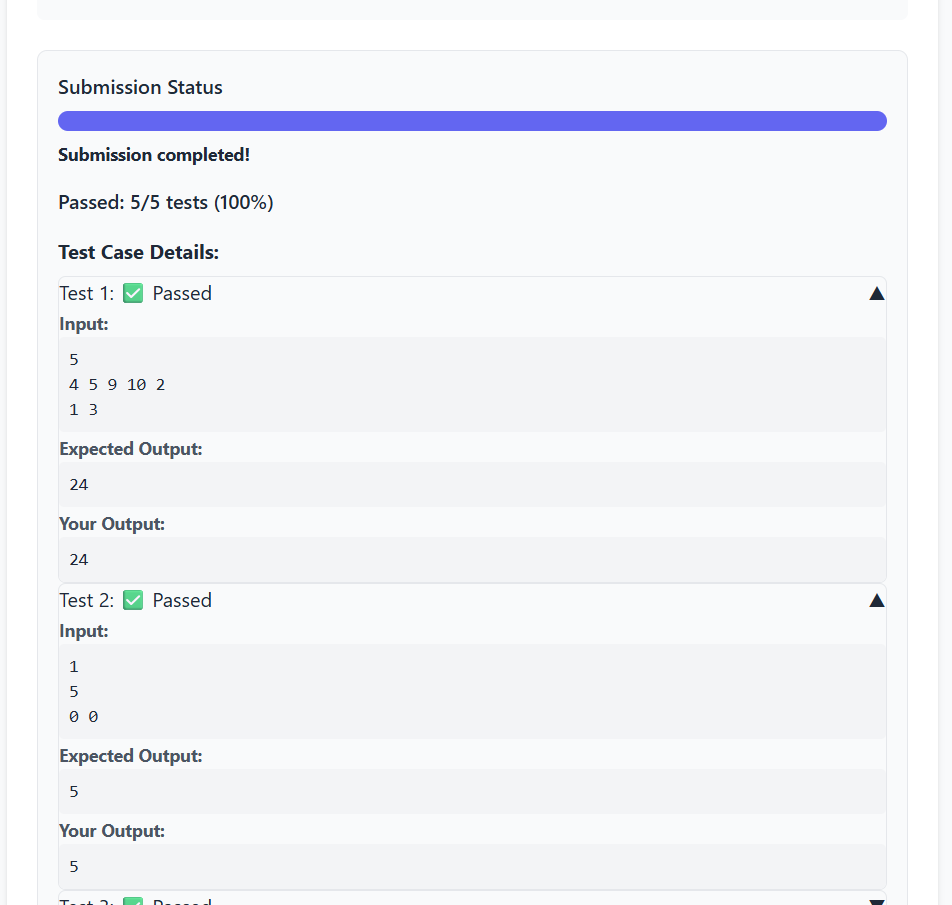952x905 pixels.
Task: Click the Input label of Test 1
Action: pos(83,323)
